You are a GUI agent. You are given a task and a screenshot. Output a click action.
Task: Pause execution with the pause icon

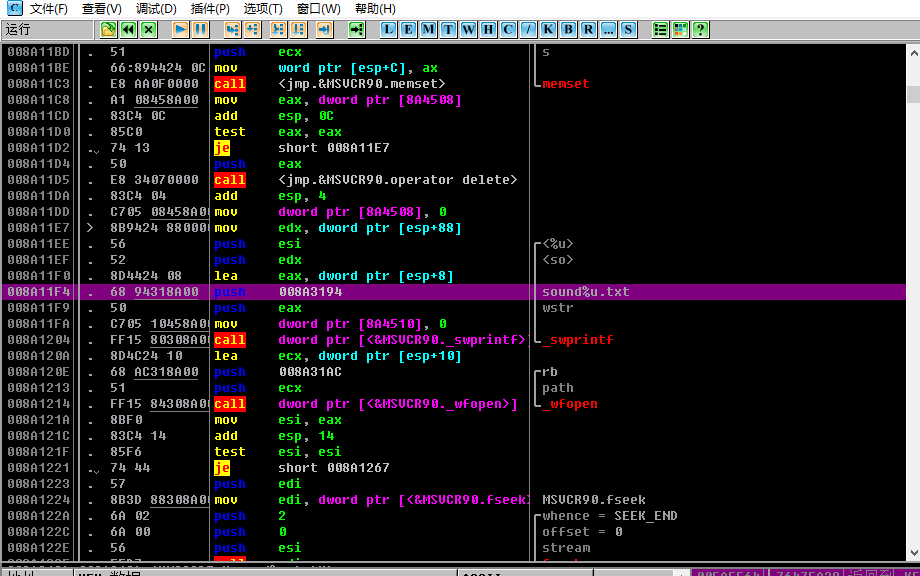click(x=201, y=29)
